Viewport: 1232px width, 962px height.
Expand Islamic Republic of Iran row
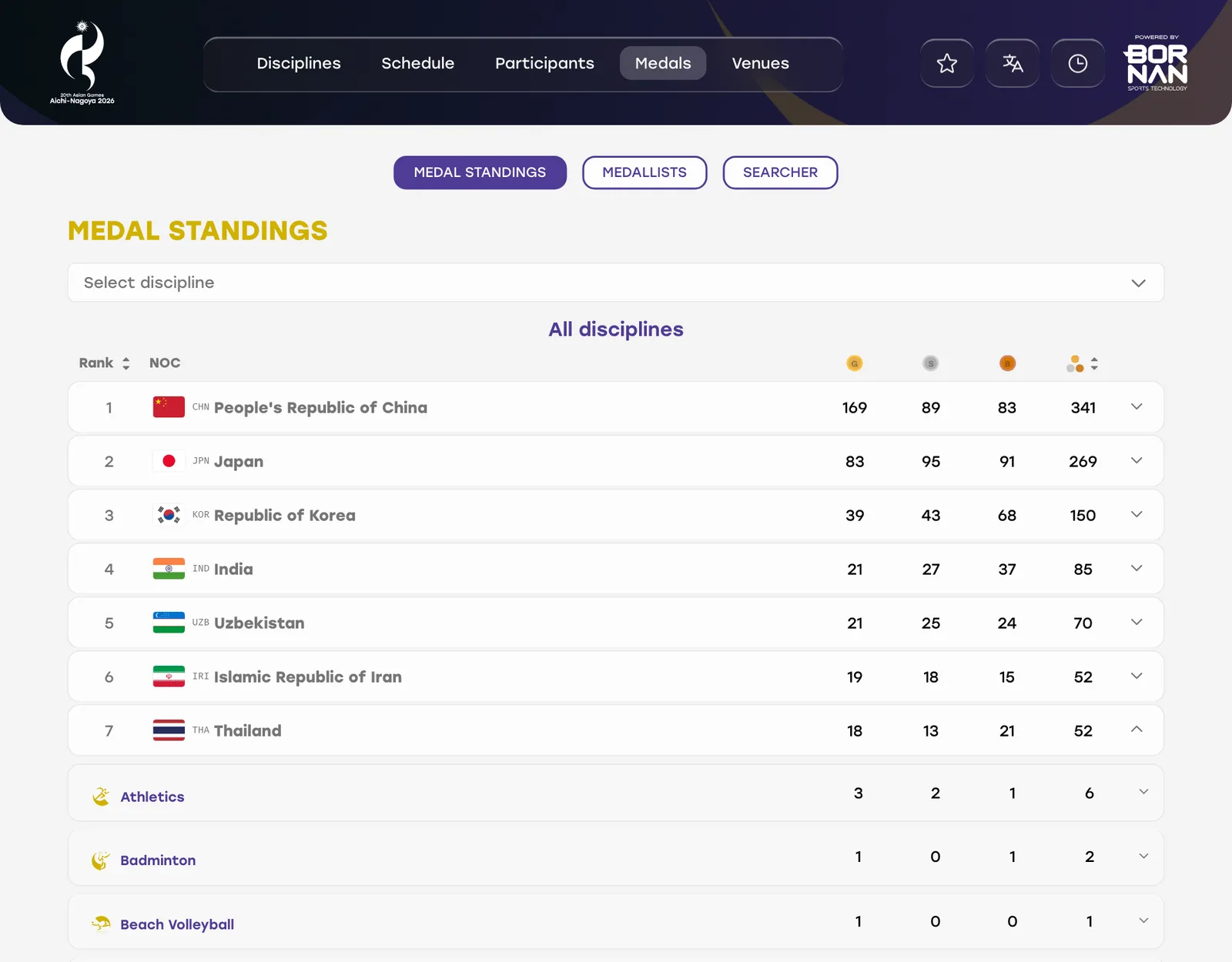pos(1137,676)
